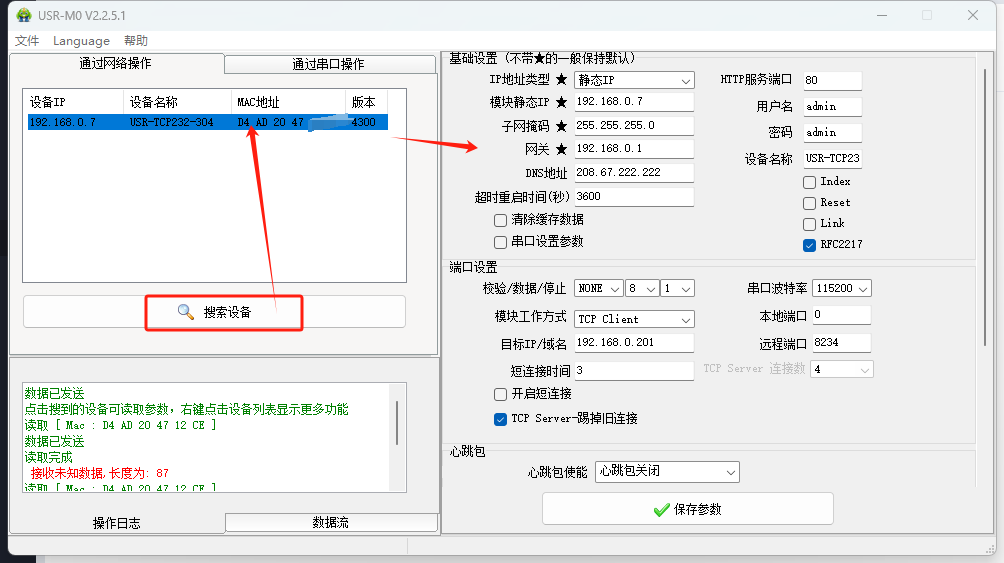Click 模块静态IP field 192.168.0.7

click(634, 102)
